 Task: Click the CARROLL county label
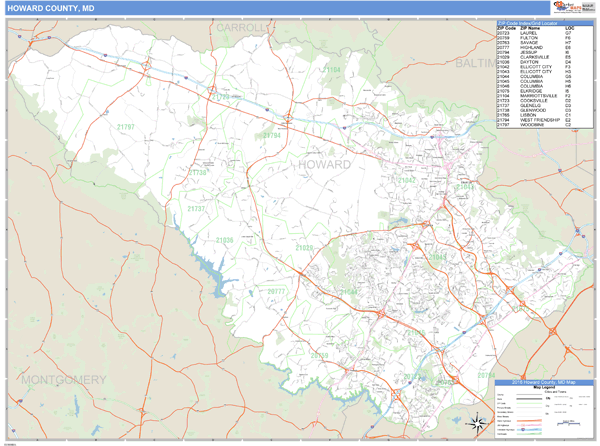coord(245,26)
